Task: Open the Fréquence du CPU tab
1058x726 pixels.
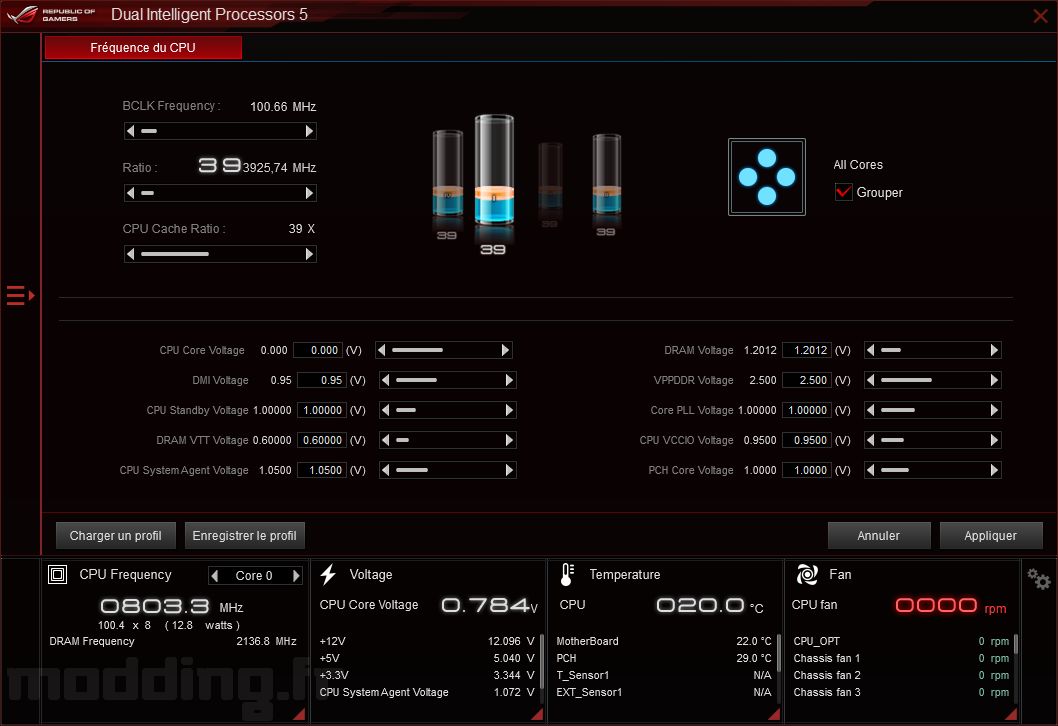Action: (143, 47)
